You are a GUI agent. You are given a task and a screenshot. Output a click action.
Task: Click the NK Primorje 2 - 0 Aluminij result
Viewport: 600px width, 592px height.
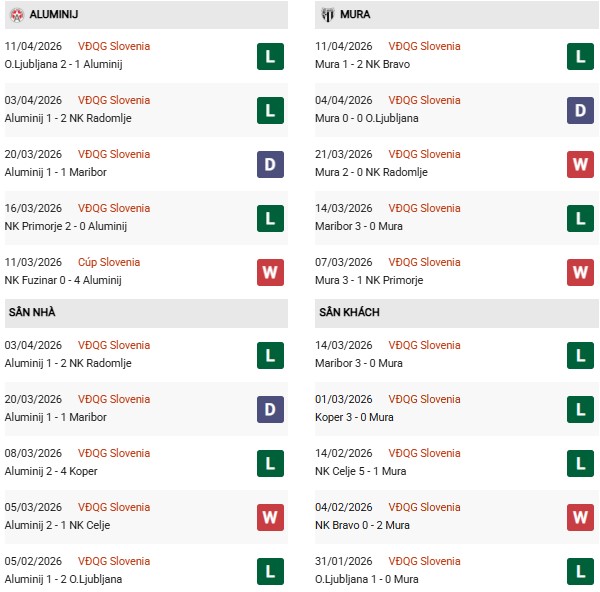[x=67, y=226]
